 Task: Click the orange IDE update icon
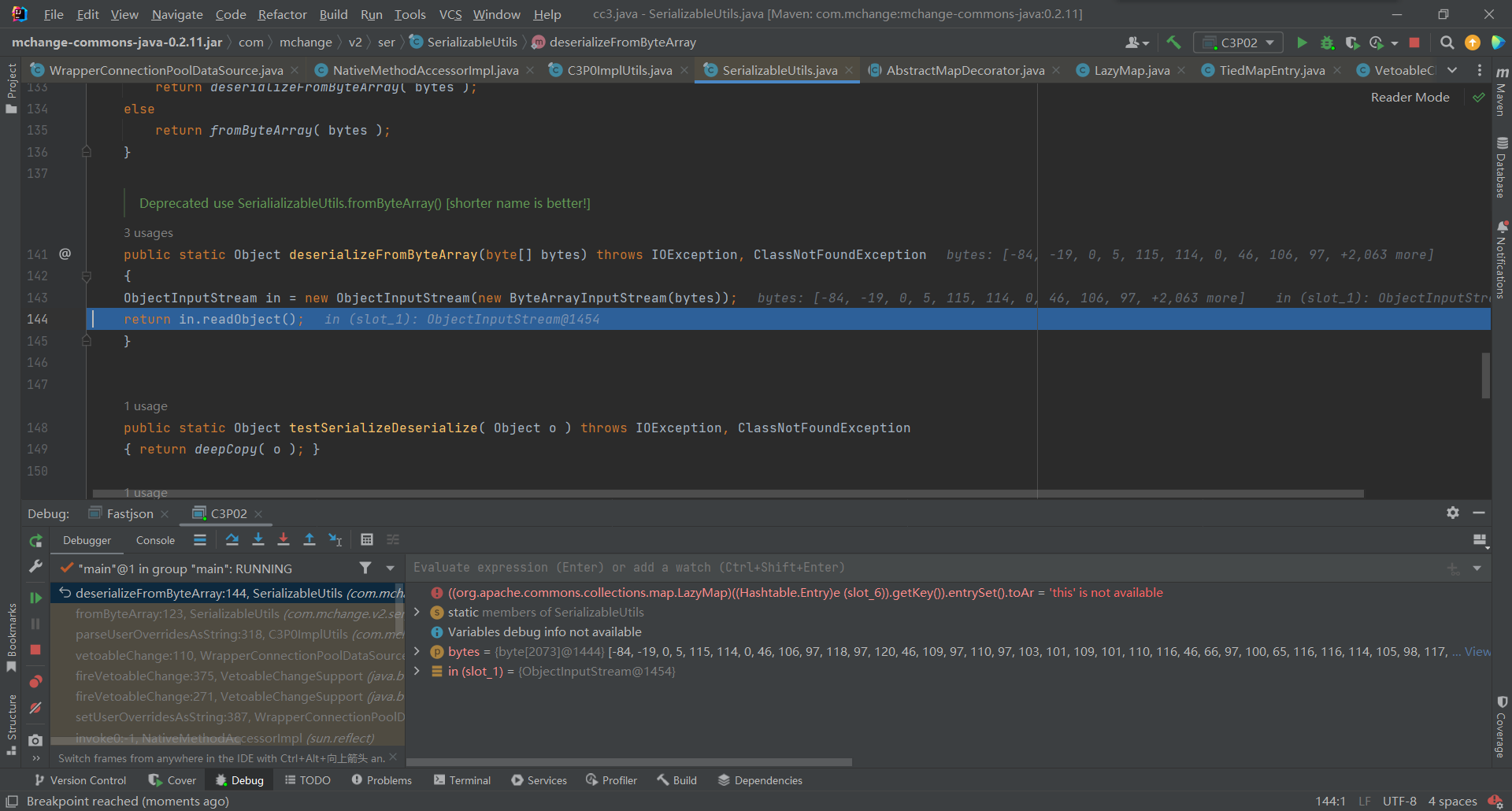click(x=1472, y=43)
